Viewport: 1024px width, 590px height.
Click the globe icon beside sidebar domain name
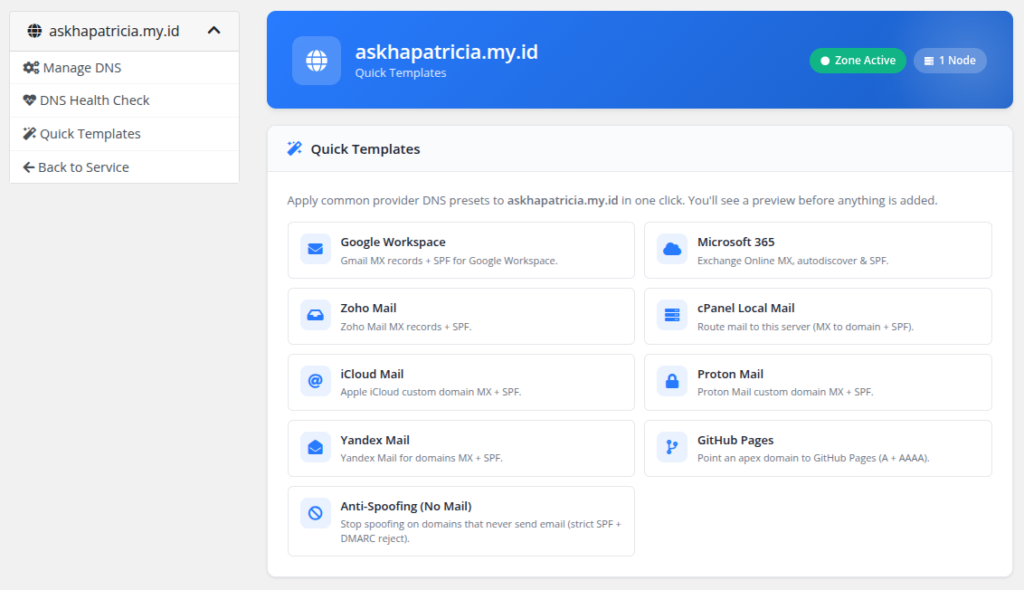coord(35,31)
